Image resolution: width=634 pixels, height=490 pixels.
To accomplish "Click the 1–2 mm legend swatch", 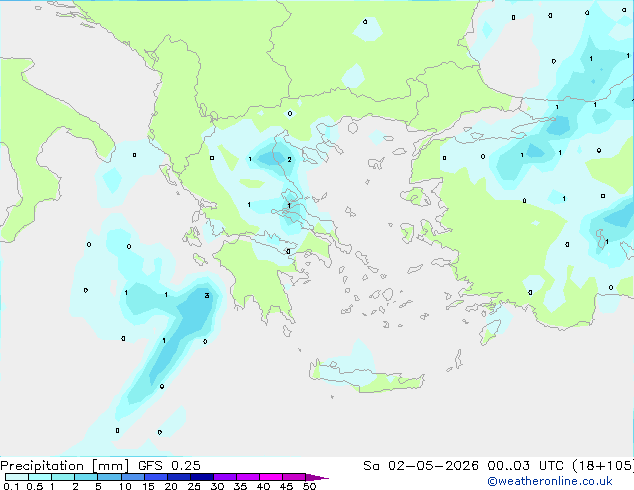I will point(63,477).
